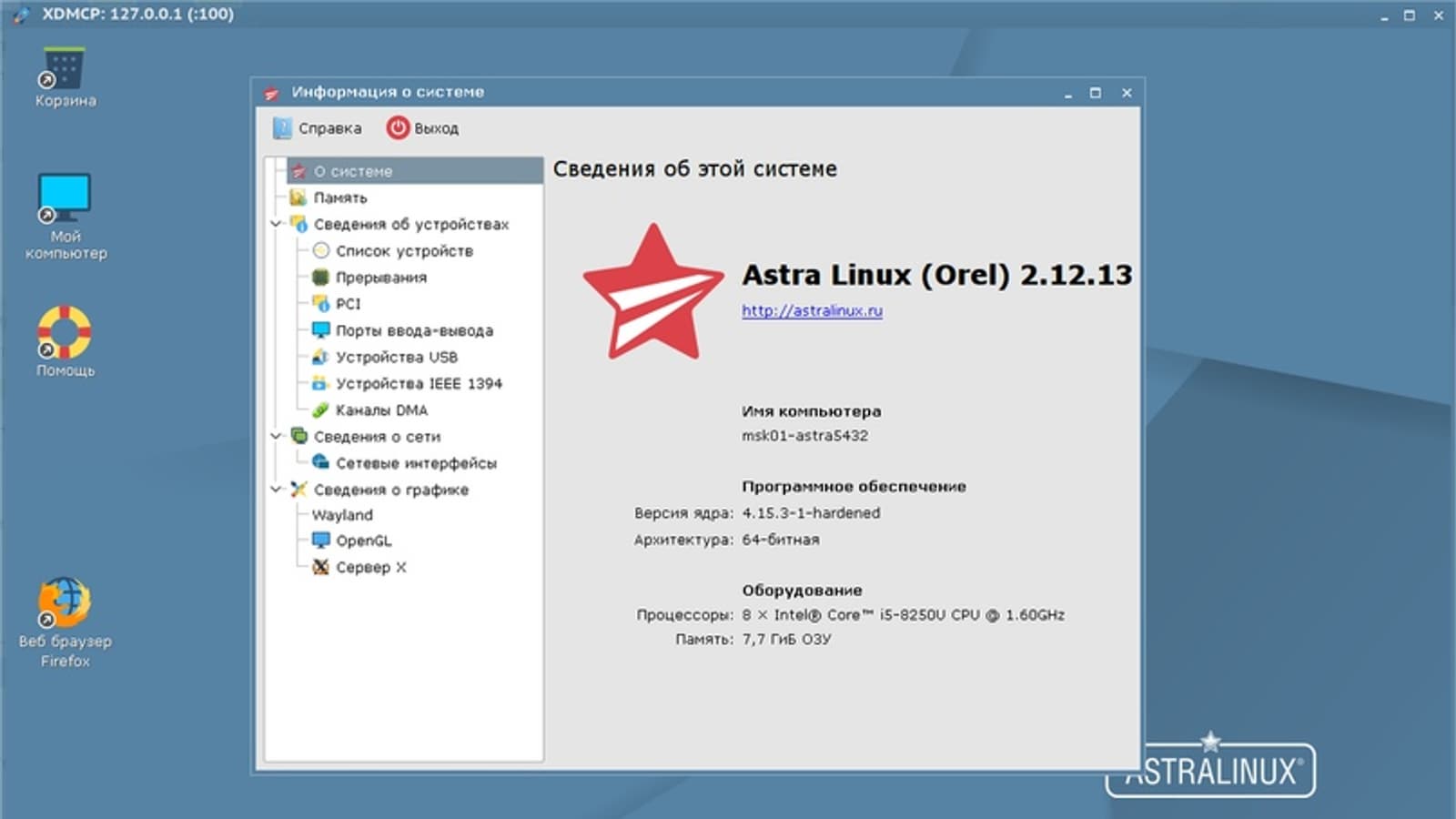Viewport: 1456px width, 819px height.
Task: Click the Сетевые интерфейсы icon
Action: (x=320, y=462)
